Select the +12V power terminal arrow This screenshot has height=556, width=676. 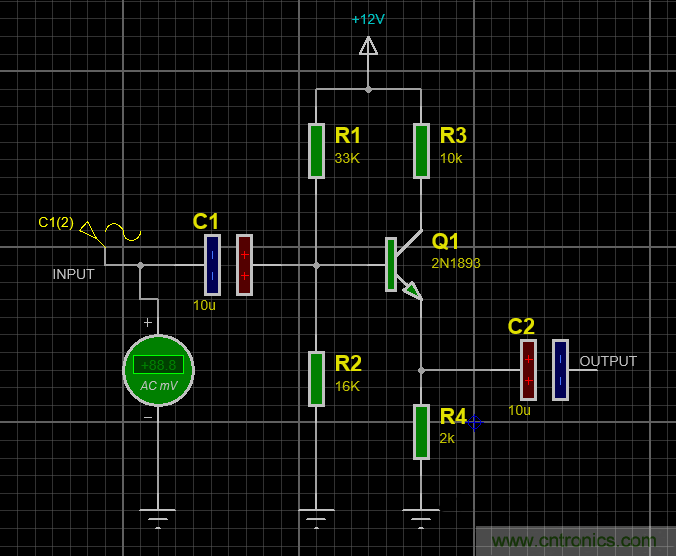368,45
